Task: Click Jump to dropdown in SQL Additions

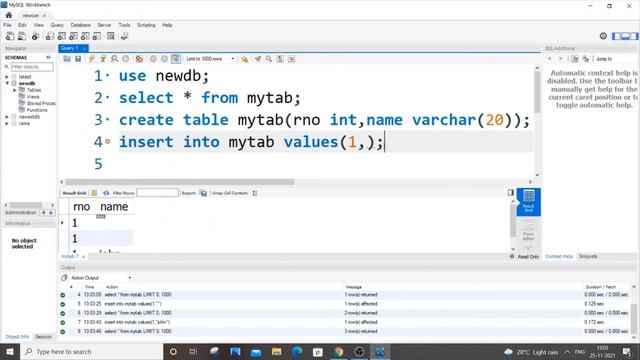Action: pyautogui.click(x=604, y=59)
